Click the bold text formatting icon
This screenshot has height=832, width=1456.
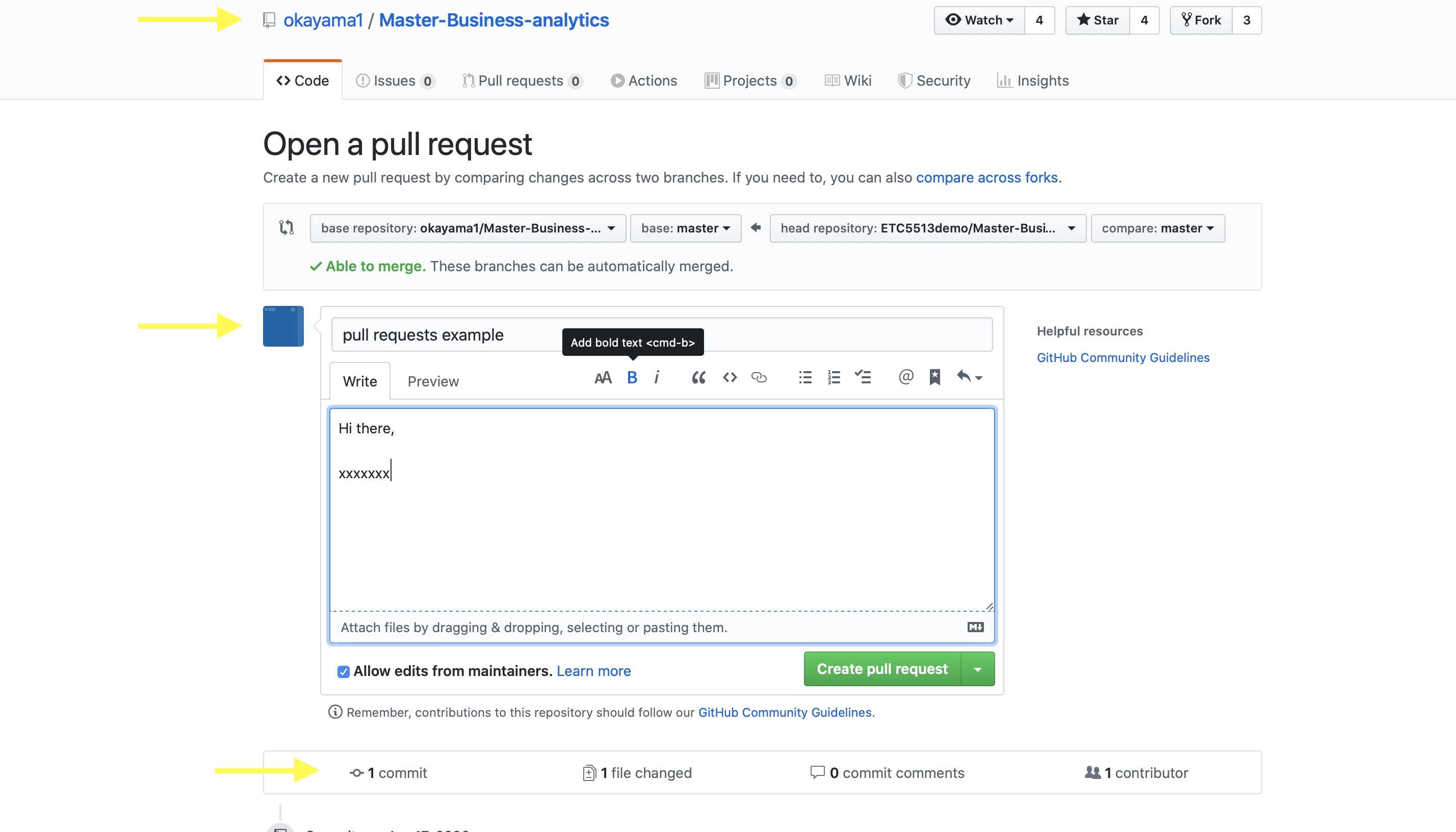point(632,378)
